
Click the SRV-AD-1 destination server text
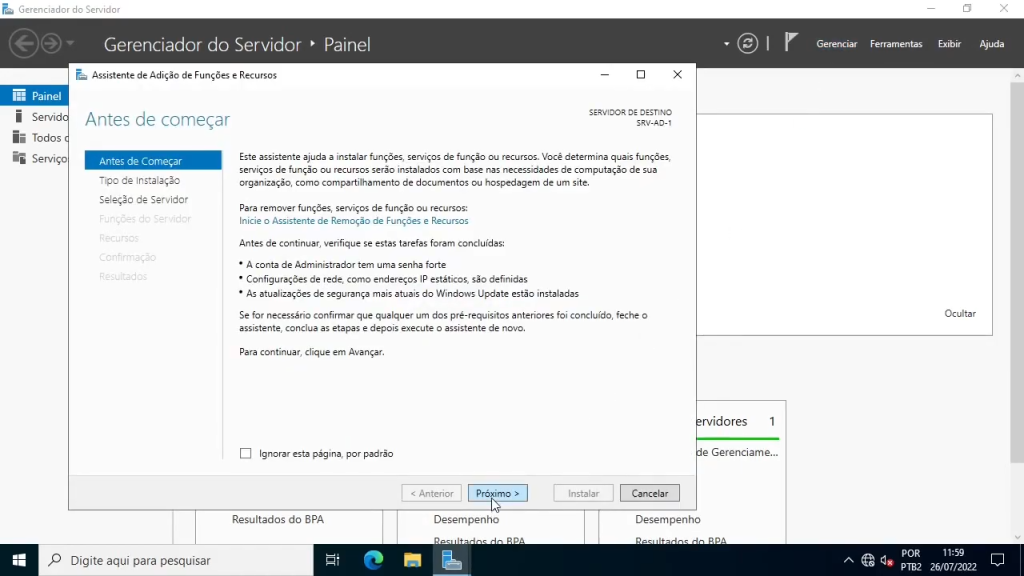click(653, 123)
